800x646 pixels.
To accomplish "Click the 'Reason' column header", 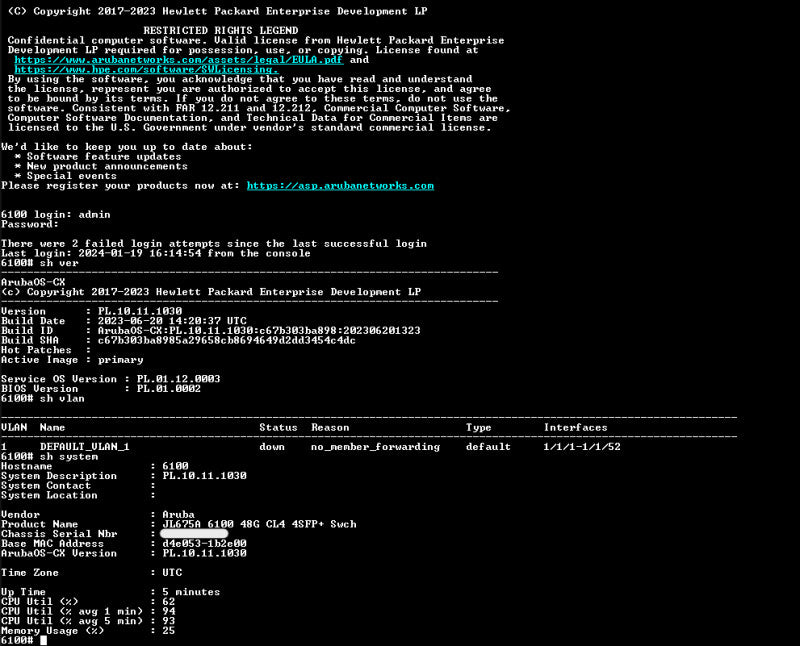I will click(x=330, y=428).
